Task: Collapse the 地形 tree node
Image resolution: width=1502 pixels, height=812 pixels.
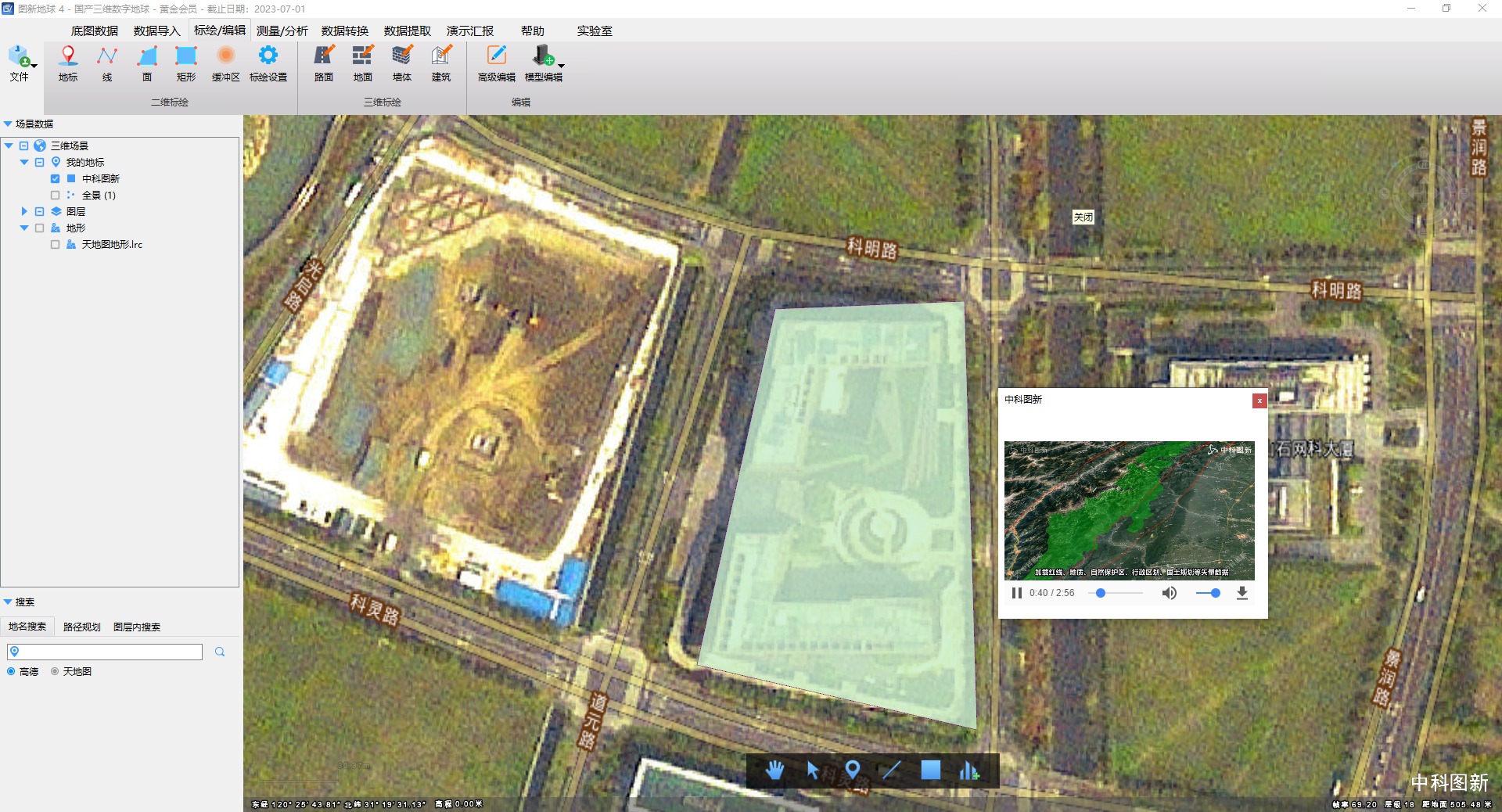Action: [24, 228]
